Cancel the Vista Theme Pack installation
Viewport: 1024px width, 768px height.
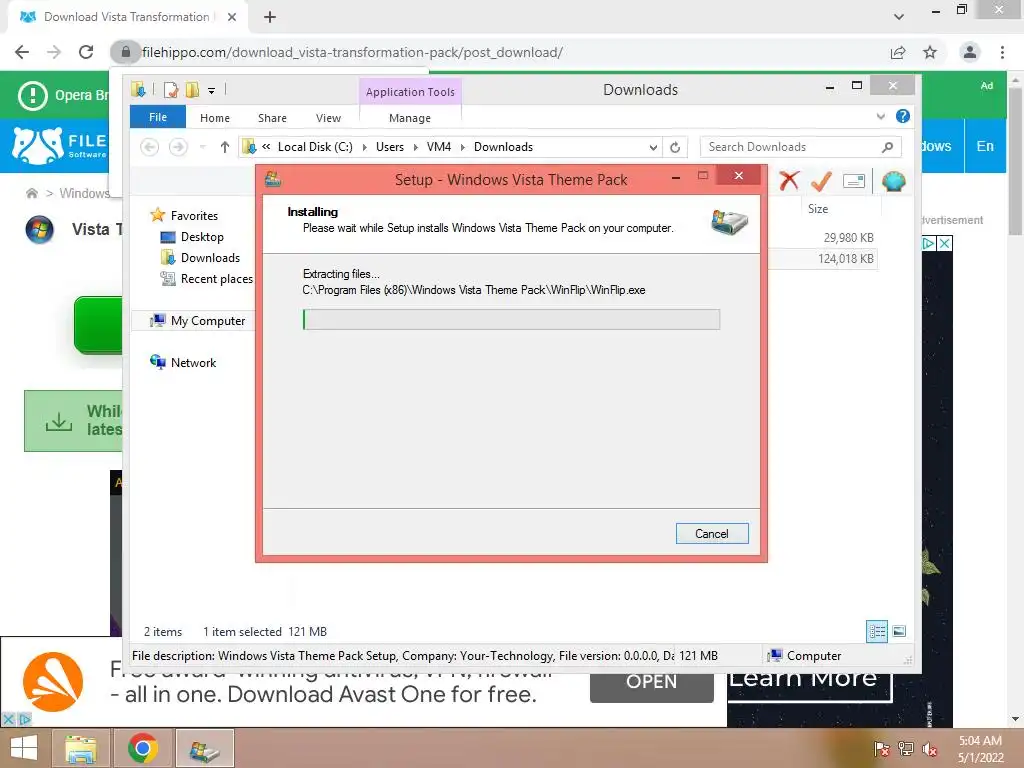(712, 534)
